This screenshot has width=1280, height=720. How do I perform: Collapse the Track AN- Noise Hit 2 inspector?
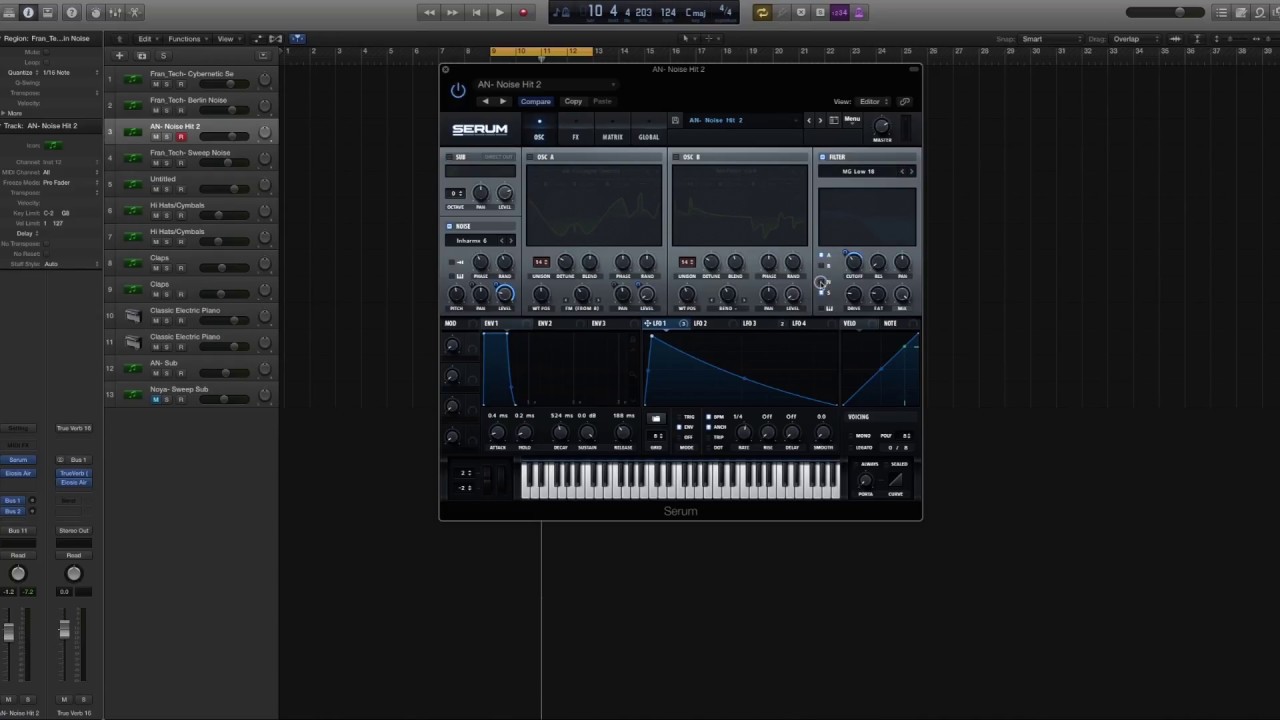click(3, 126)
